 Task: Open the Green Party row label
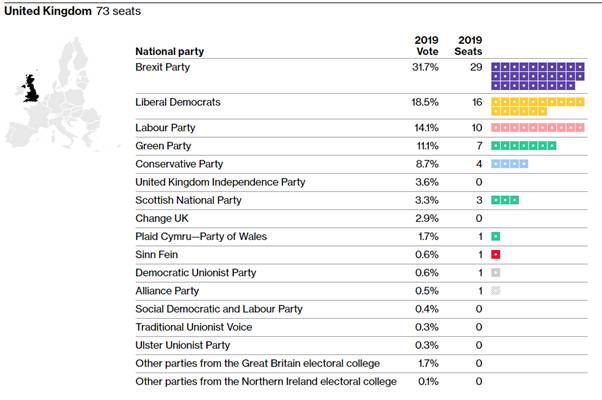click(x=165, y=146)
